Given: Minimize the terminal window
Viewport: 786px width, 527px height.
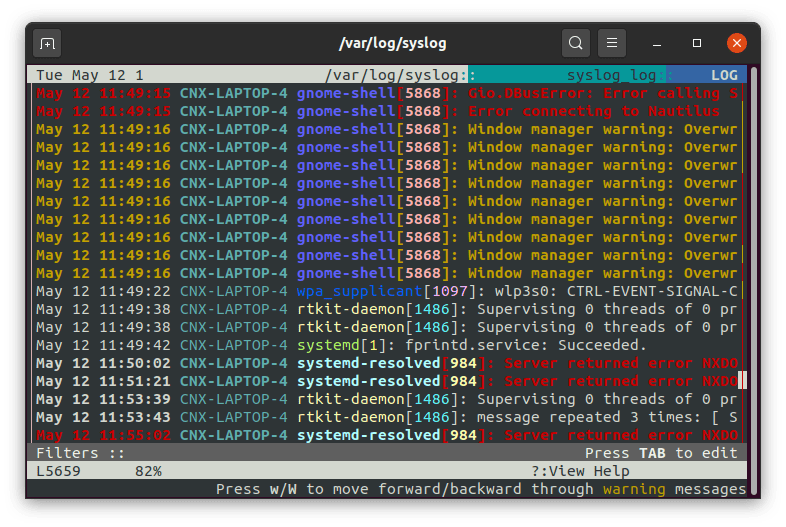Looking at the screenshot, I should [657, 44].
